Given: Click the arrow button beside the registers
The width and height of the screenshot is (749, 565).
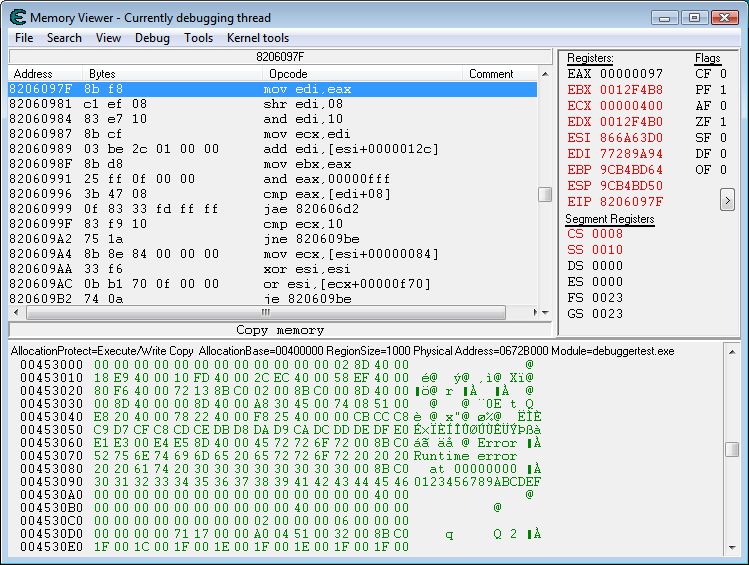Looking at the screenshot, I should pos(727,200).
